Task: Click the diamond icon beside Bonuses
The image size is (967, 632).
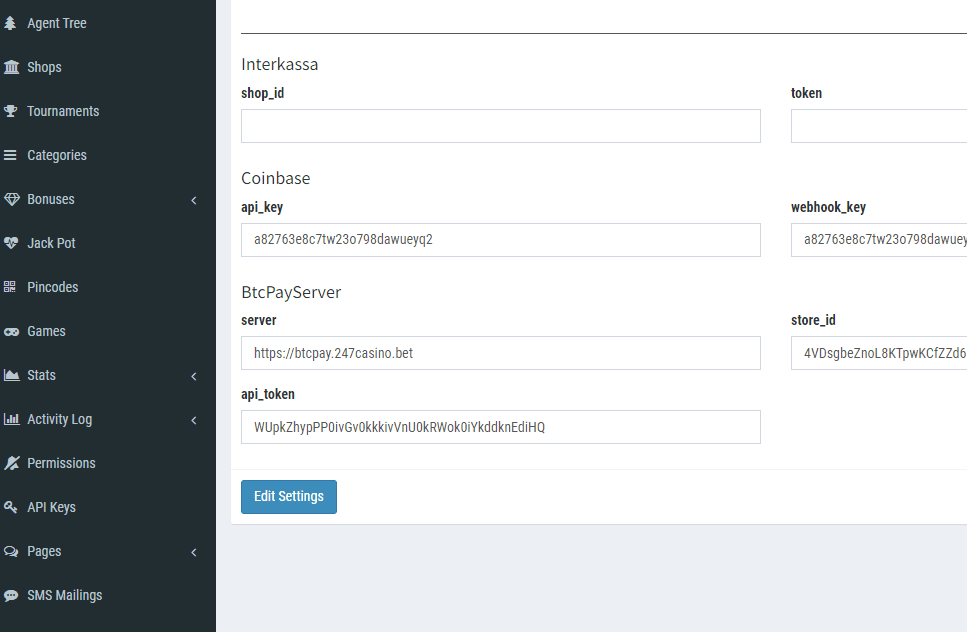Action: pyautogui.click(x=11, y=199)
